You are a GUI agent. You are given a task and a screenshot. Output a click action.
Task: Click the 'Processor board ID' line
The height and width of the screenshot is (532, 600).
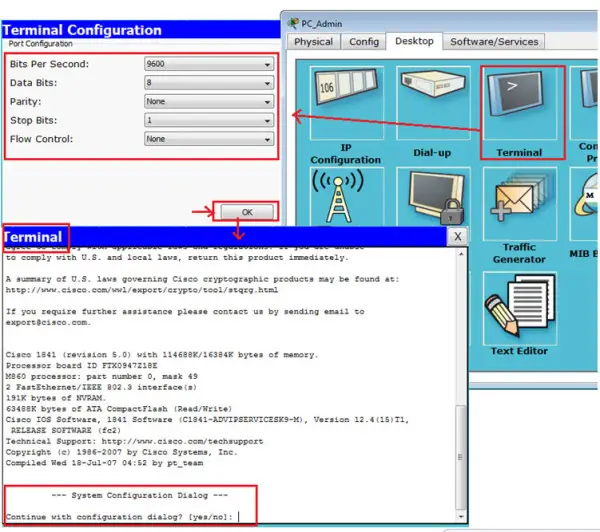coord(82,366)
